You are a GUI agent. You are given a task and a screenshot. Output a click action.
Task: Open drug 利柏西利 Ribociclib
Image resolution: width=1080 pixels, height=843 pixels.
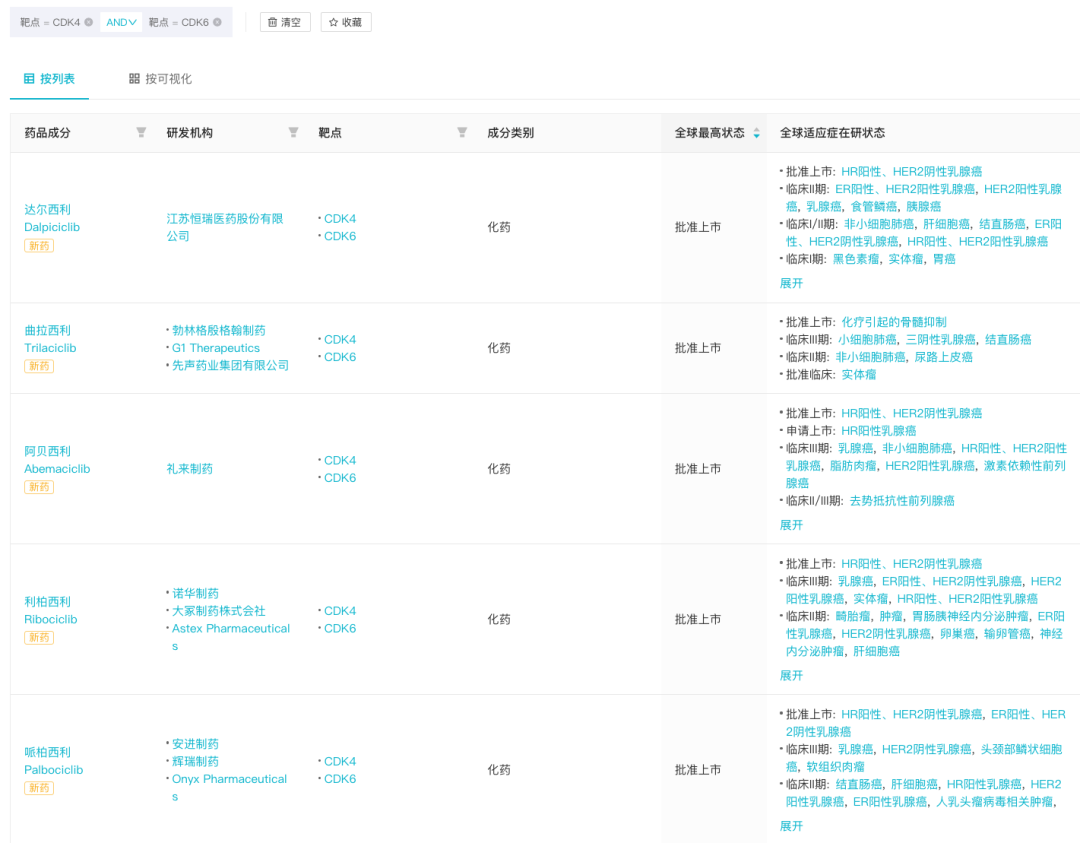click(x=51, y=610)
